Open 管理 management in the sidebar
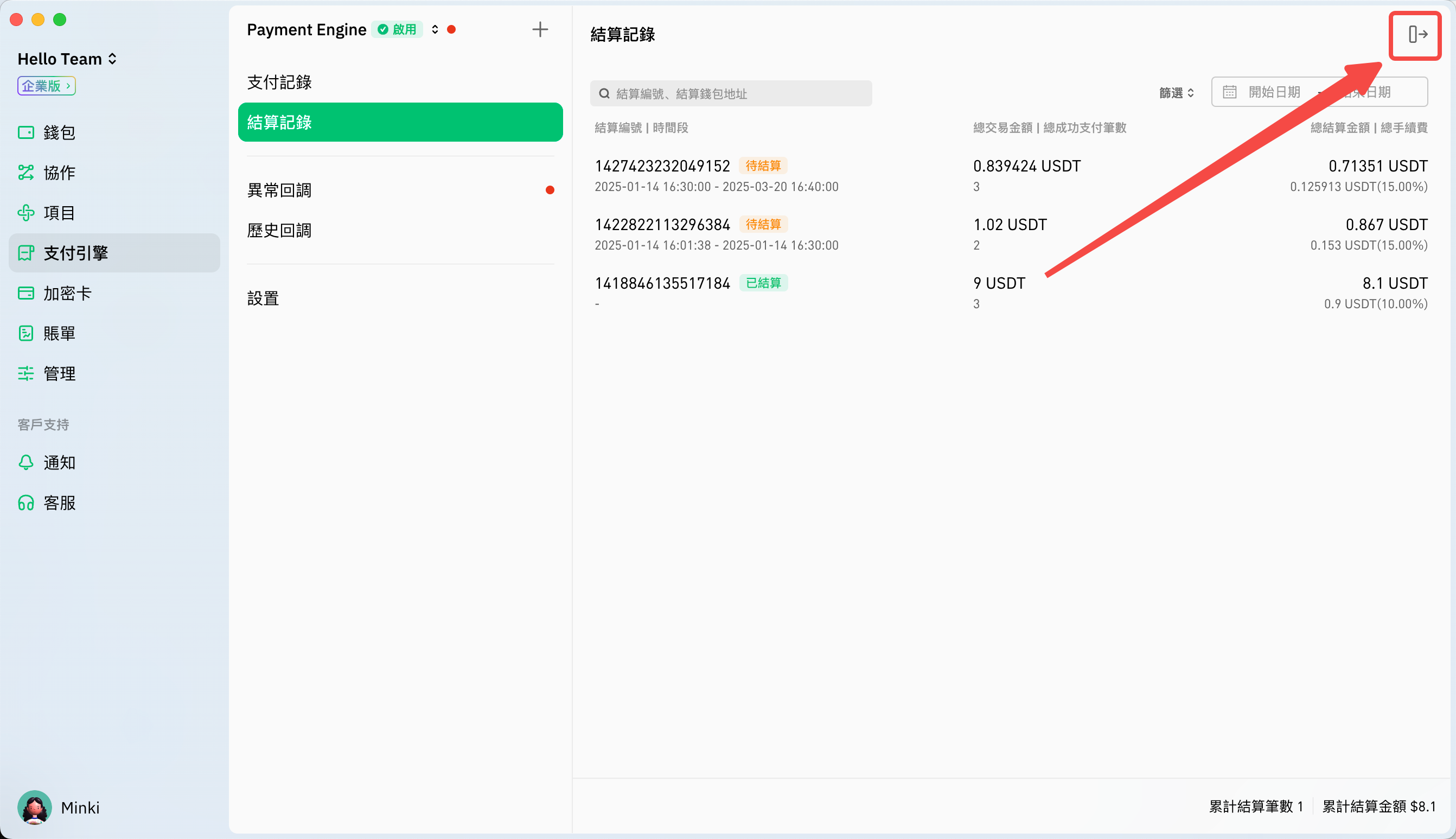The image size is (1456, 839). 59,374
